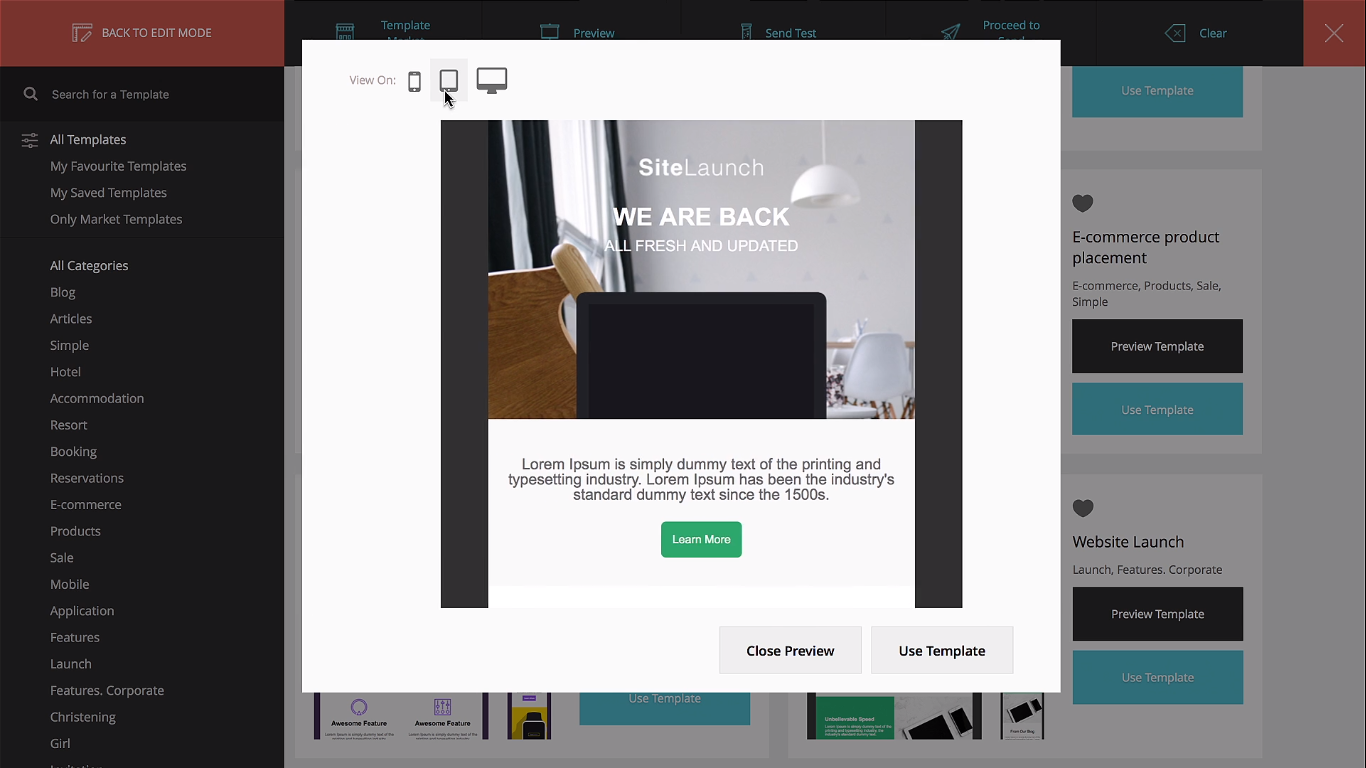Select the Sale category
1366x768 pixels.
(x=62, y=558)
